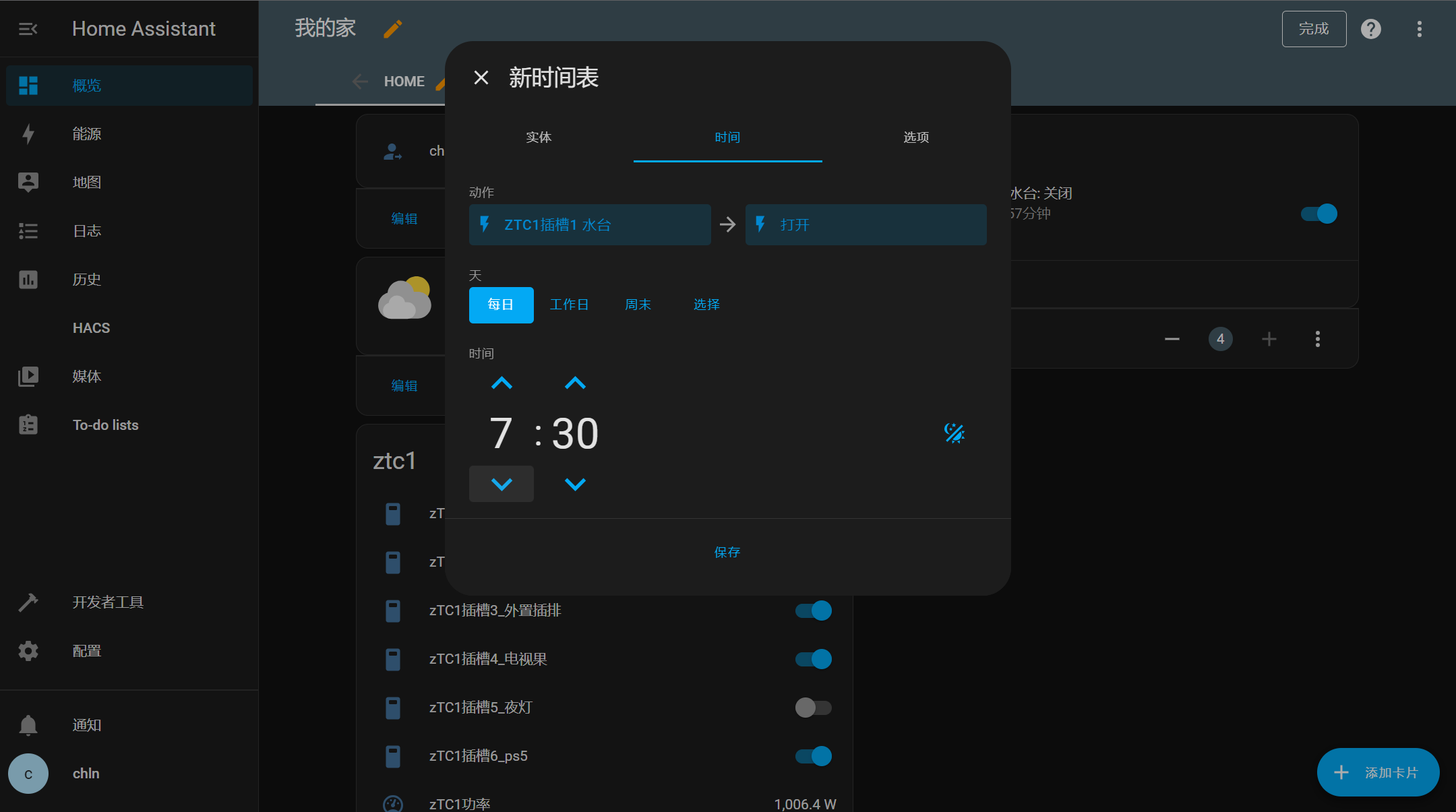Click the minutes value 30
Viewport: 1456px width, 812px height.
click(x=575, y=433)
